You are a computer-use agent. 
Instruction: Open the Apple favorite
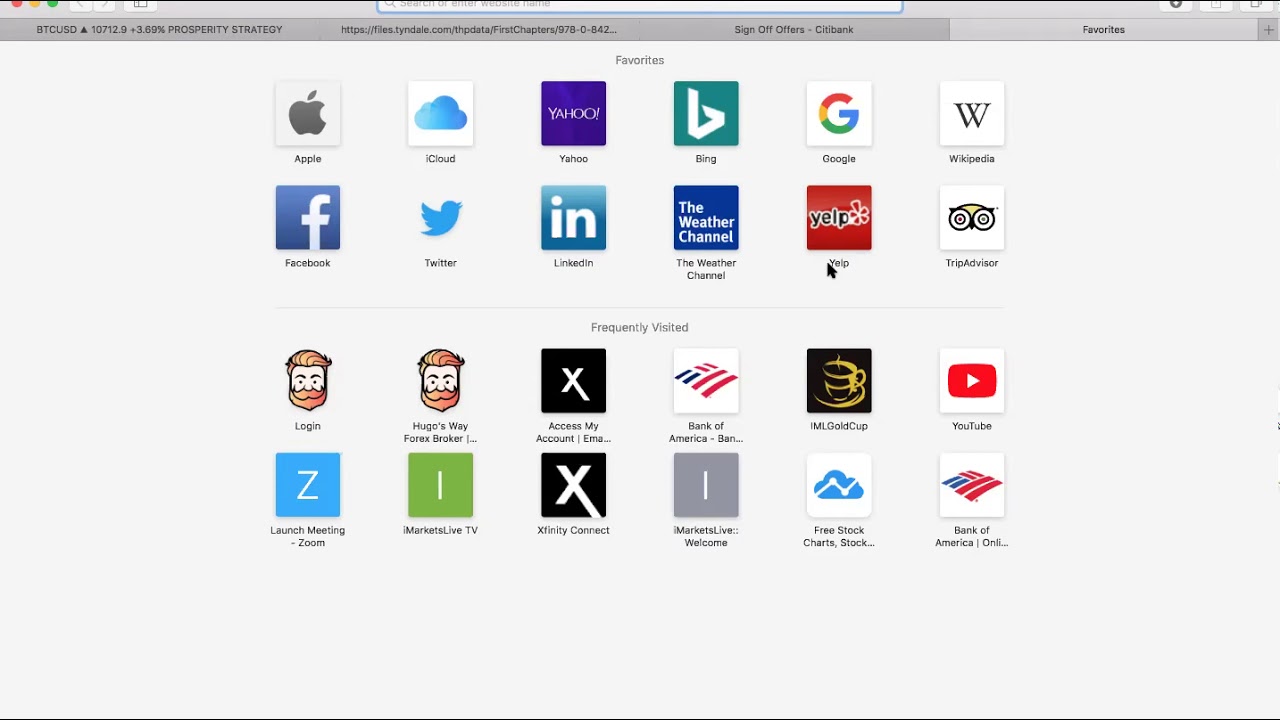(x=307, y=113)
